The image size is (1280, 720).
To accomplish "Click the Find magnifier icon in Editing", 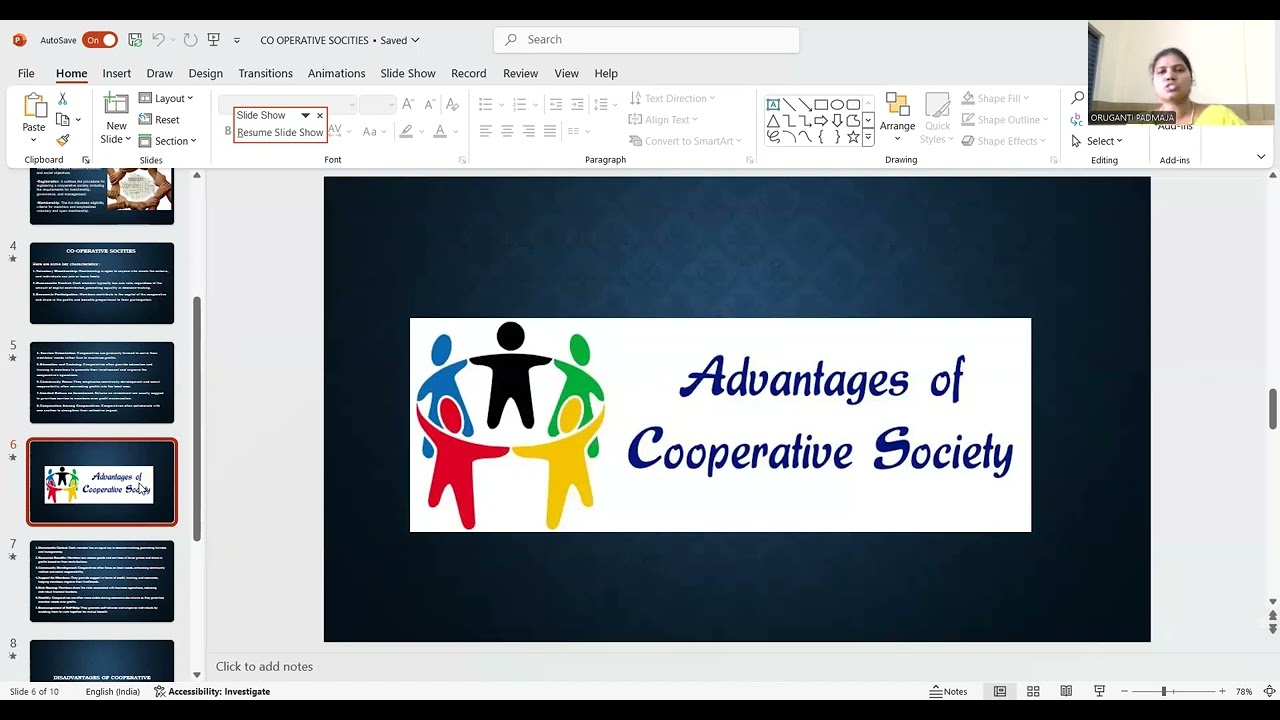I will 1077,98.
